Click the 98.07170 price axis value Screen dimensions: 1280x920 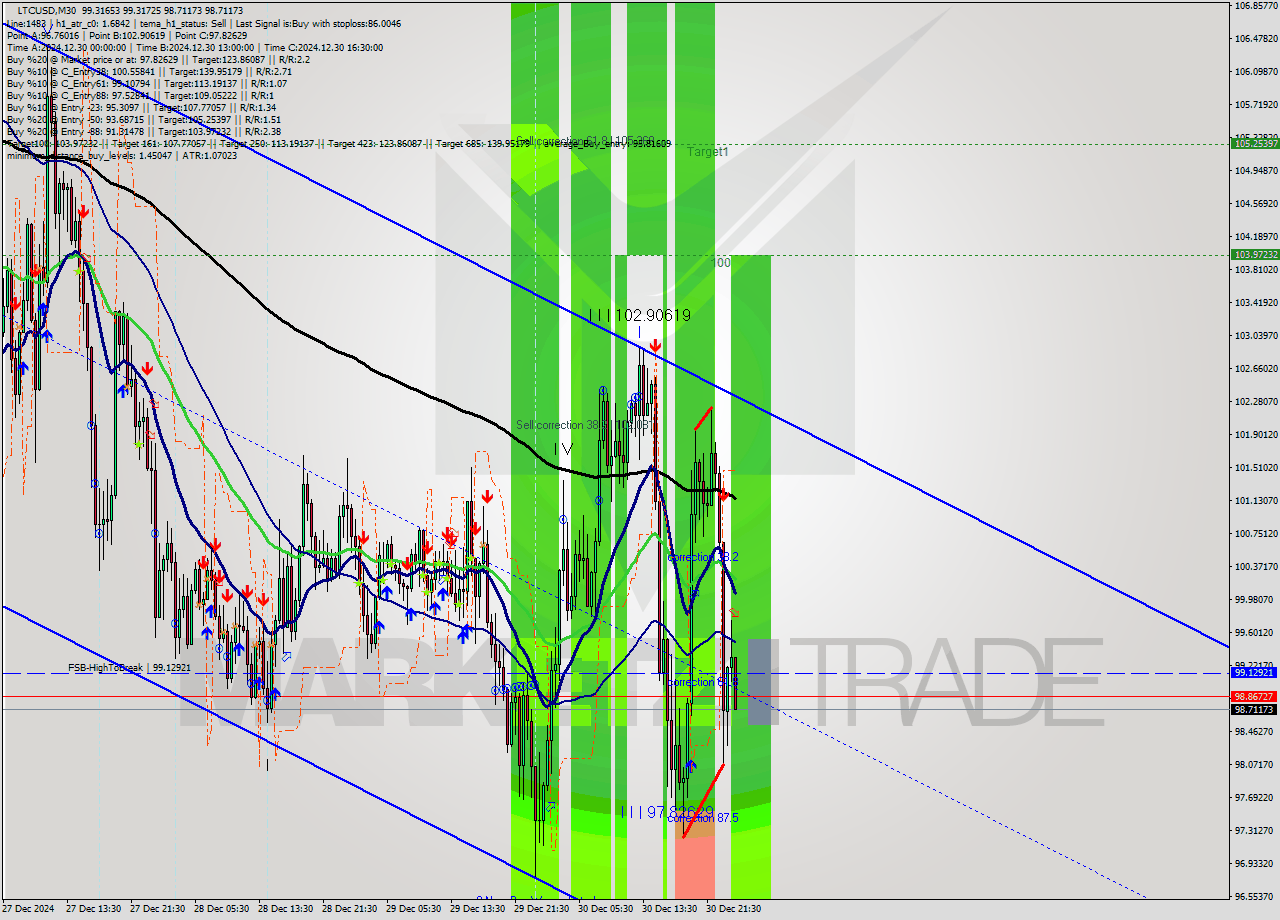pos(1255,764)
